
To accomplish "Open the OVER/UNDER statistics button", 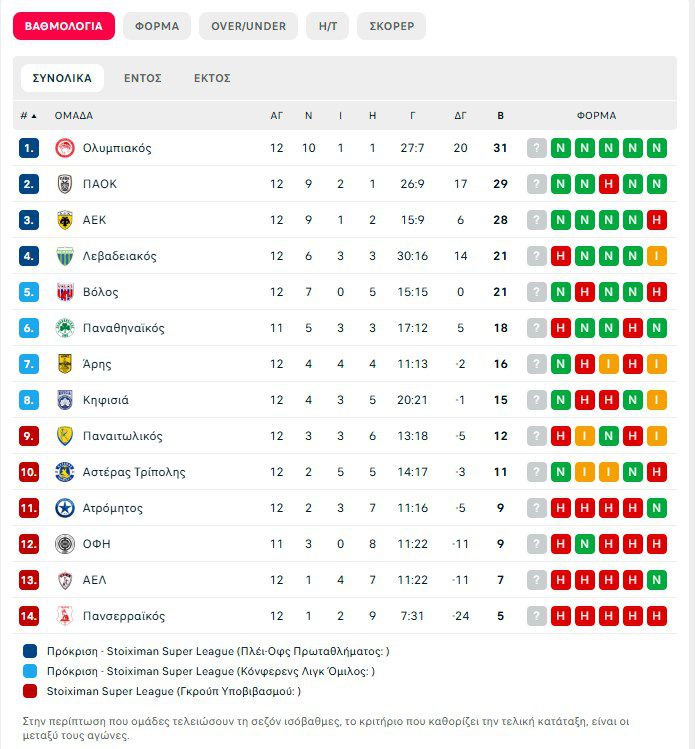I will coord(249,26).
